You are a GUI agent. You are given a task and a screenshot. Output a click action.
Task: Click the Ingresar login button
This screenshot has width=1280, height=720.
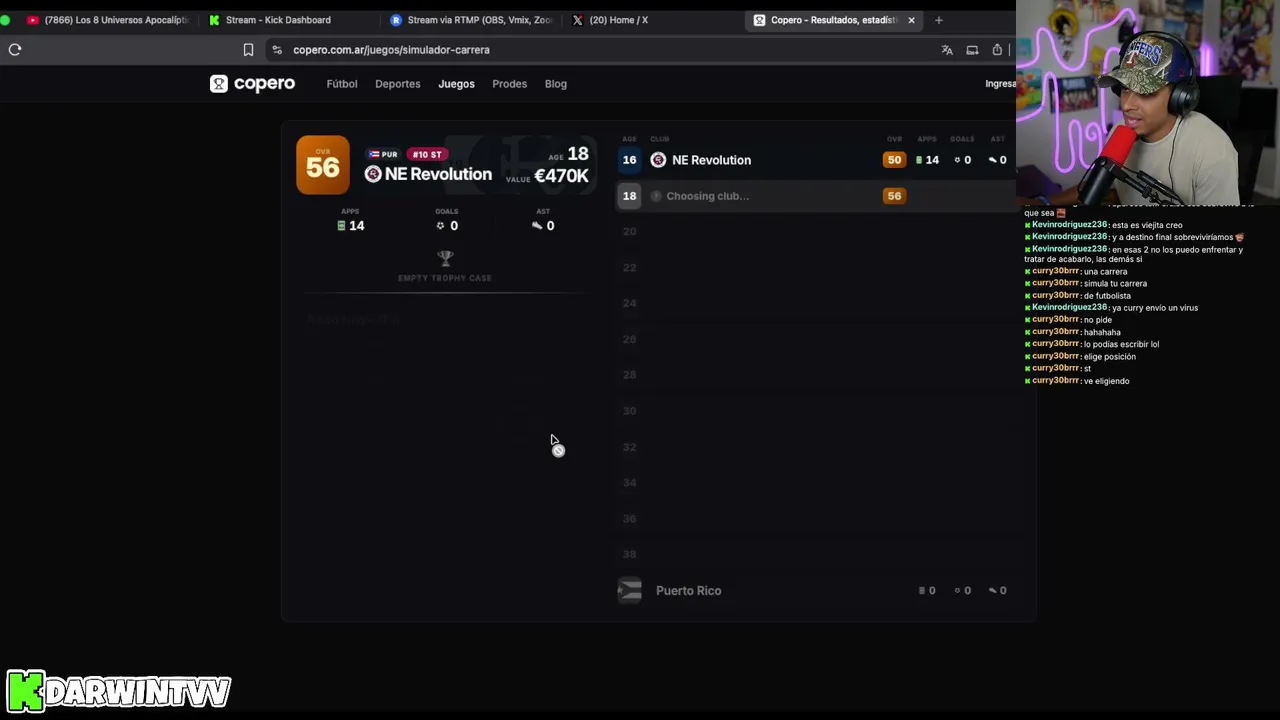(x=1001, y=84)
